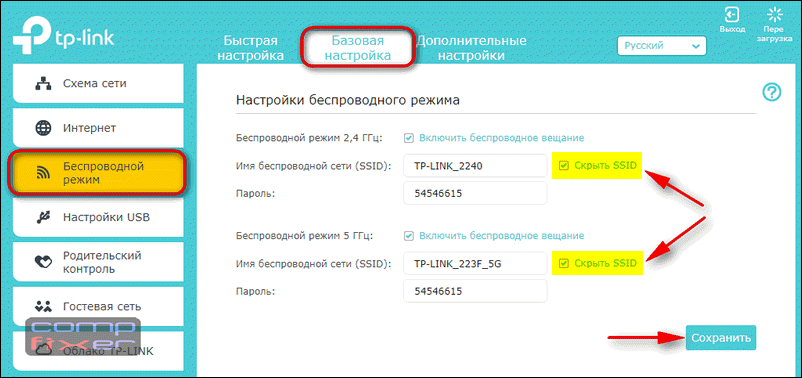Click the Сохранить button
The height and width of the screenshot is (378, 802).
point(721,338)
